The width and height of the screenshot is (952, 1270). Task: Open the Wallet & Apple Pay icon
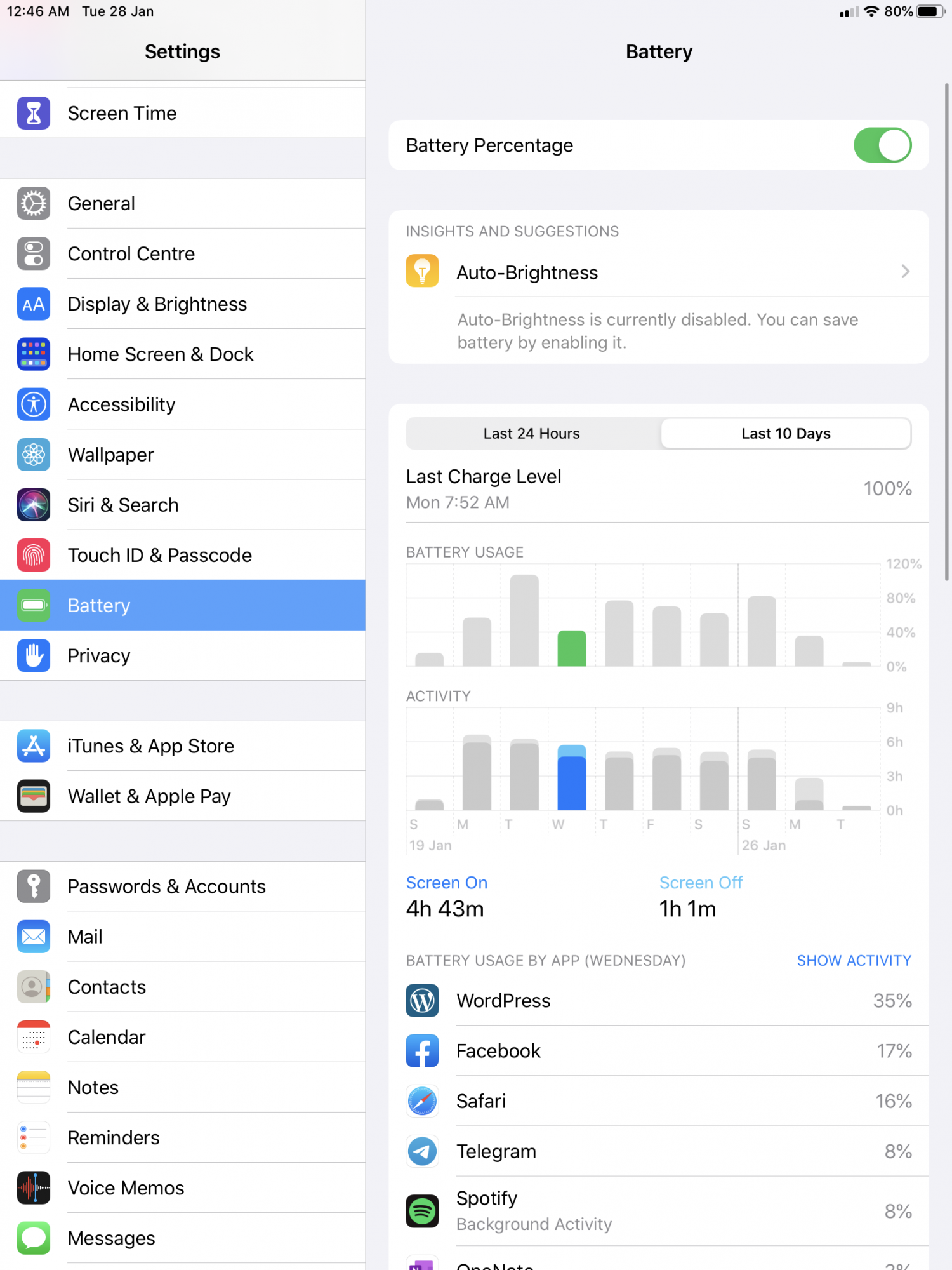tap(34, 796)
